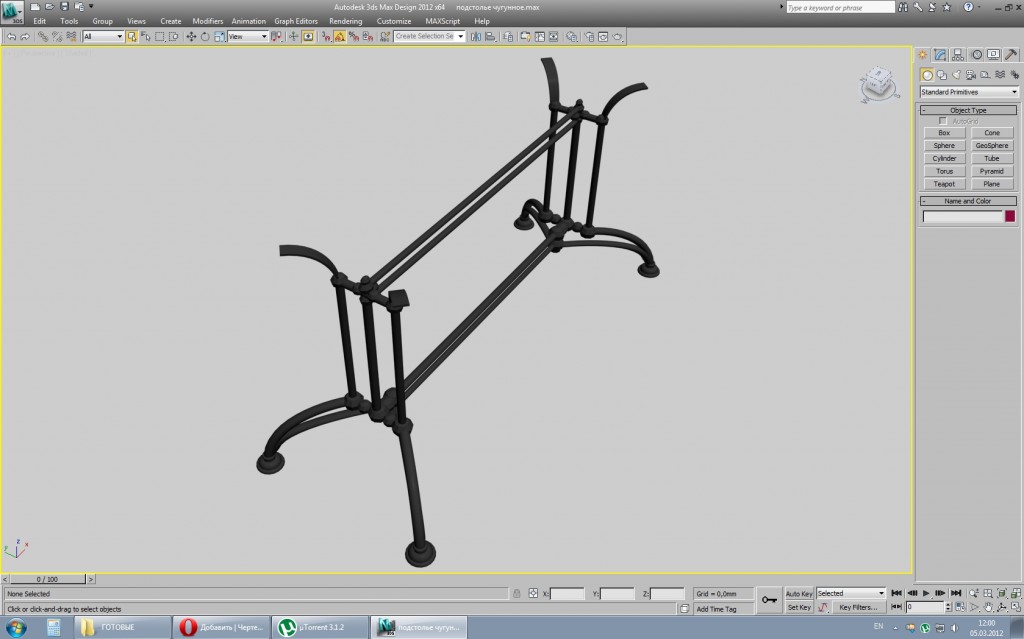This screenshot has height=639, width=1024.
Task: Toggle the selection lock padlock
Action: point(517,593)
